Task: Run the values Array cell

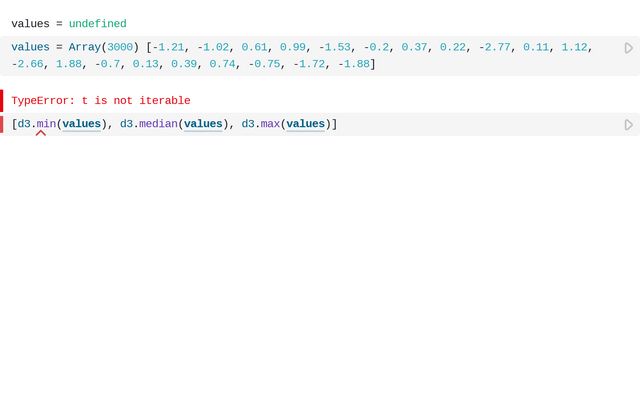Action: (628, 48)
